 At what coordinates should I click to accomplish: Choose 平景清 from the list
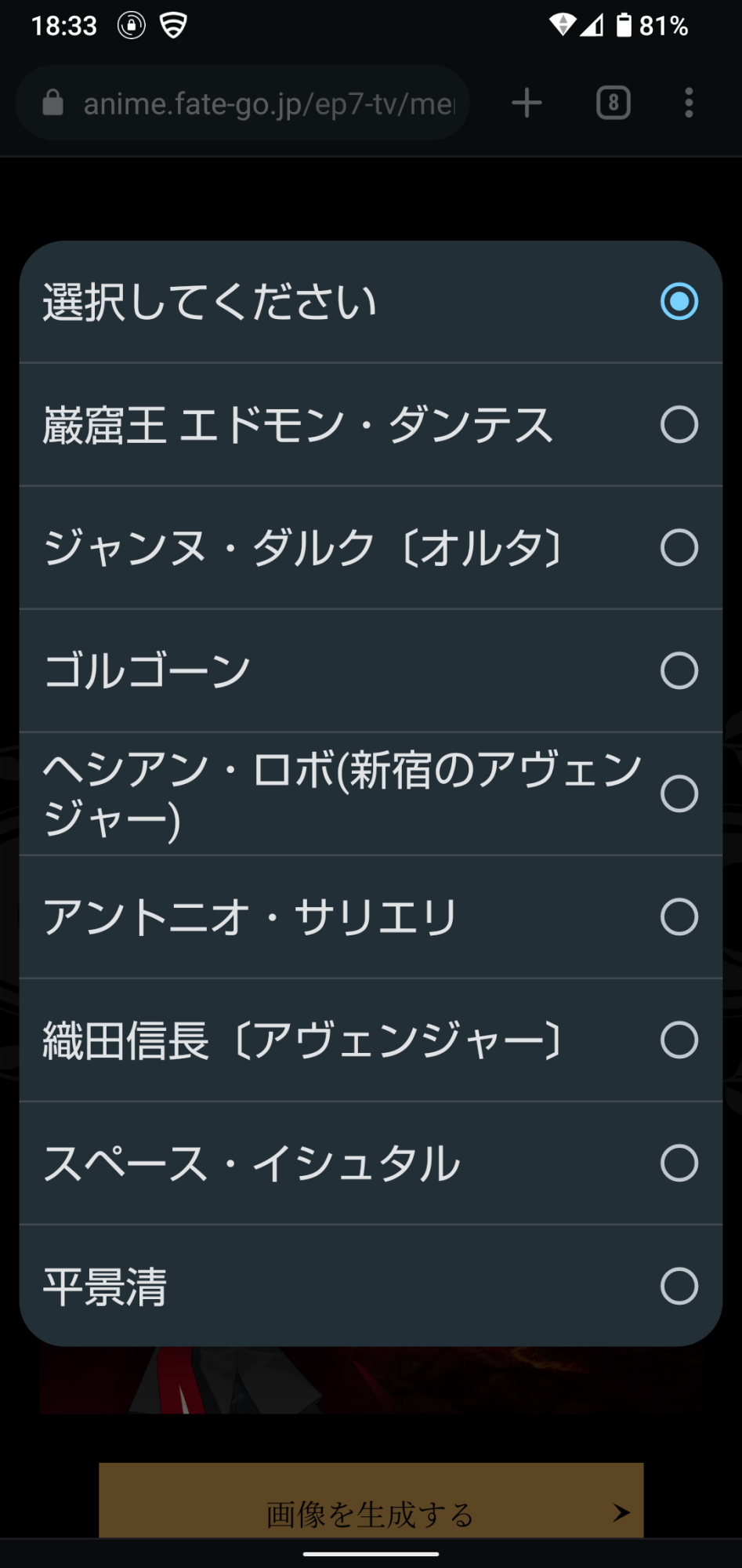(106, 1287)
